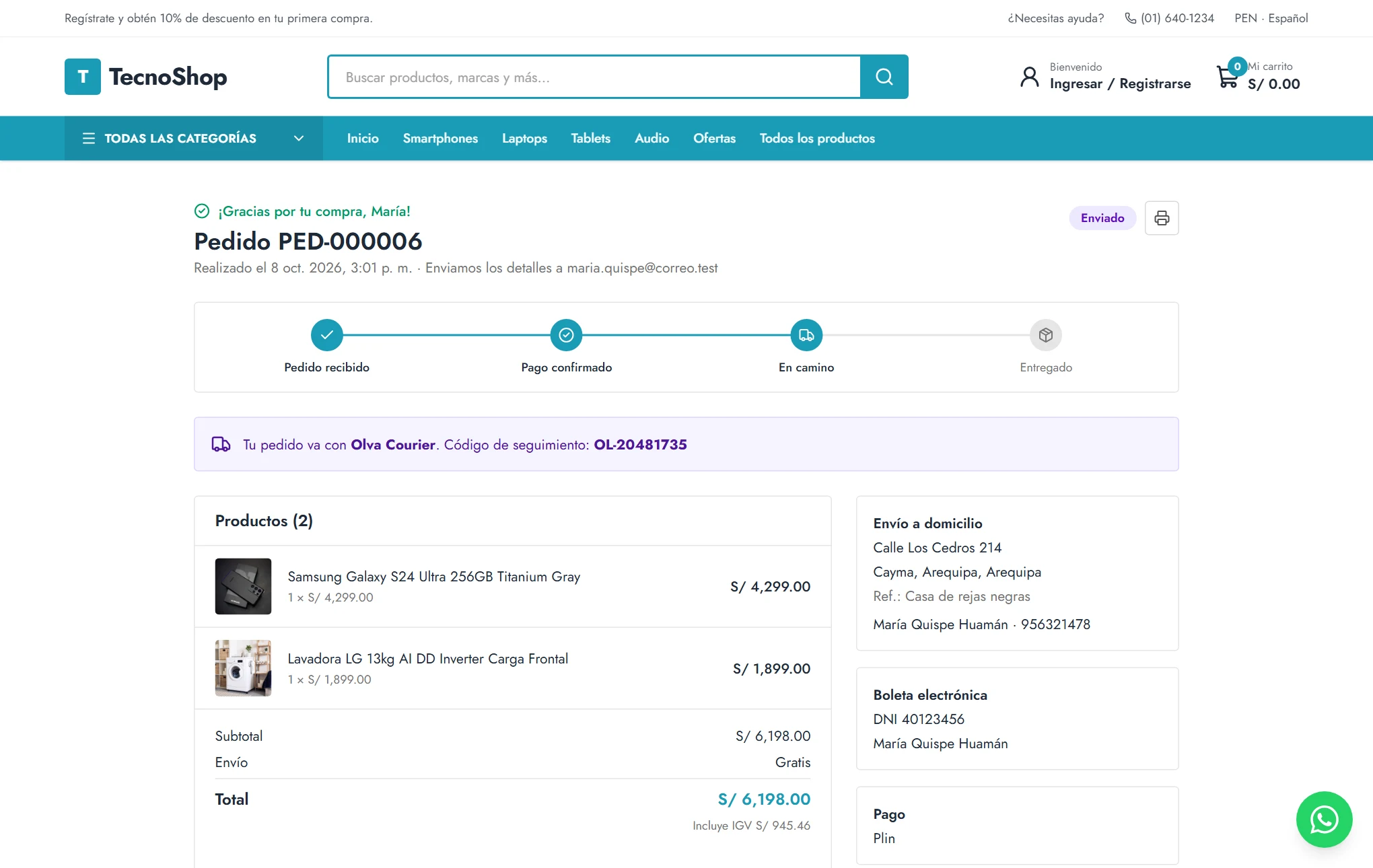The height and width of the screenshot is (868, 1373).
Task: Click the Pago confirmado step icon
Action: (x=567, y=335)
